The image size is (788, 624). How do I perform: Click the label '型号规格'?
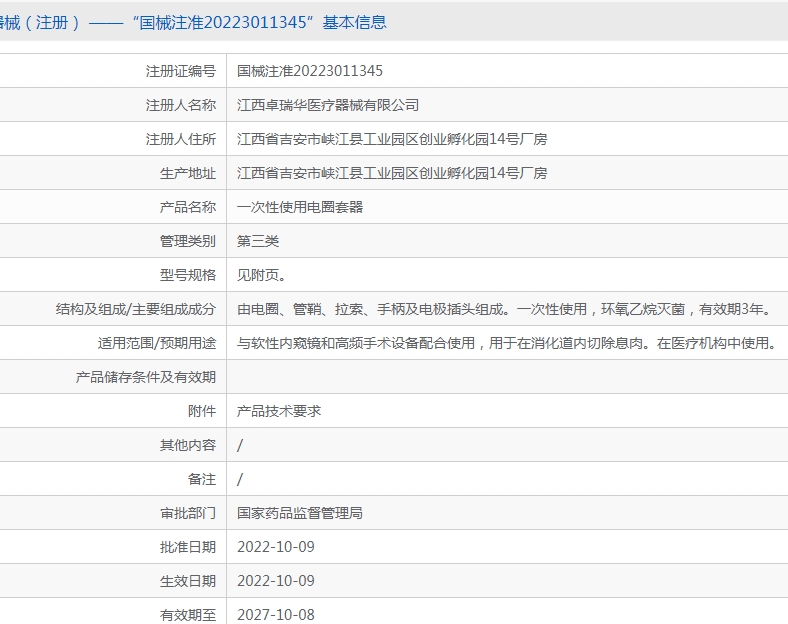[188, 275]
